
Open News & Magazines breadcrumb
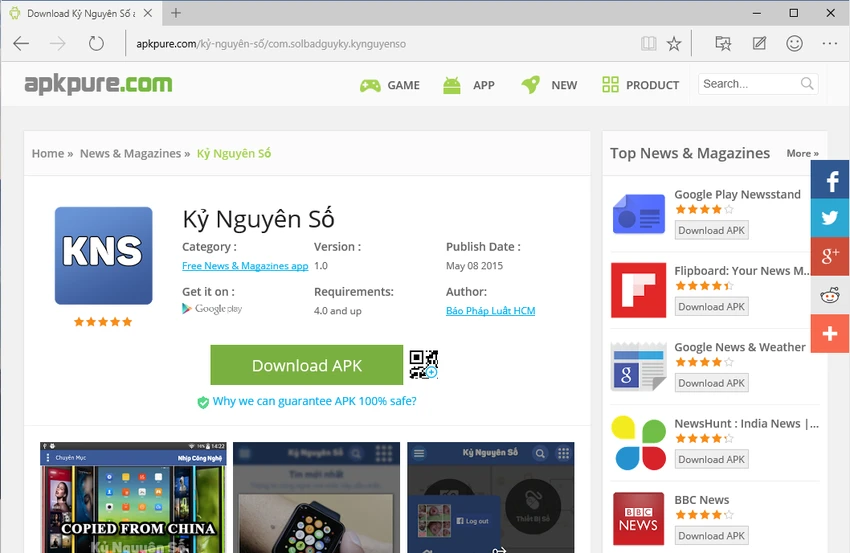point(130,153)
